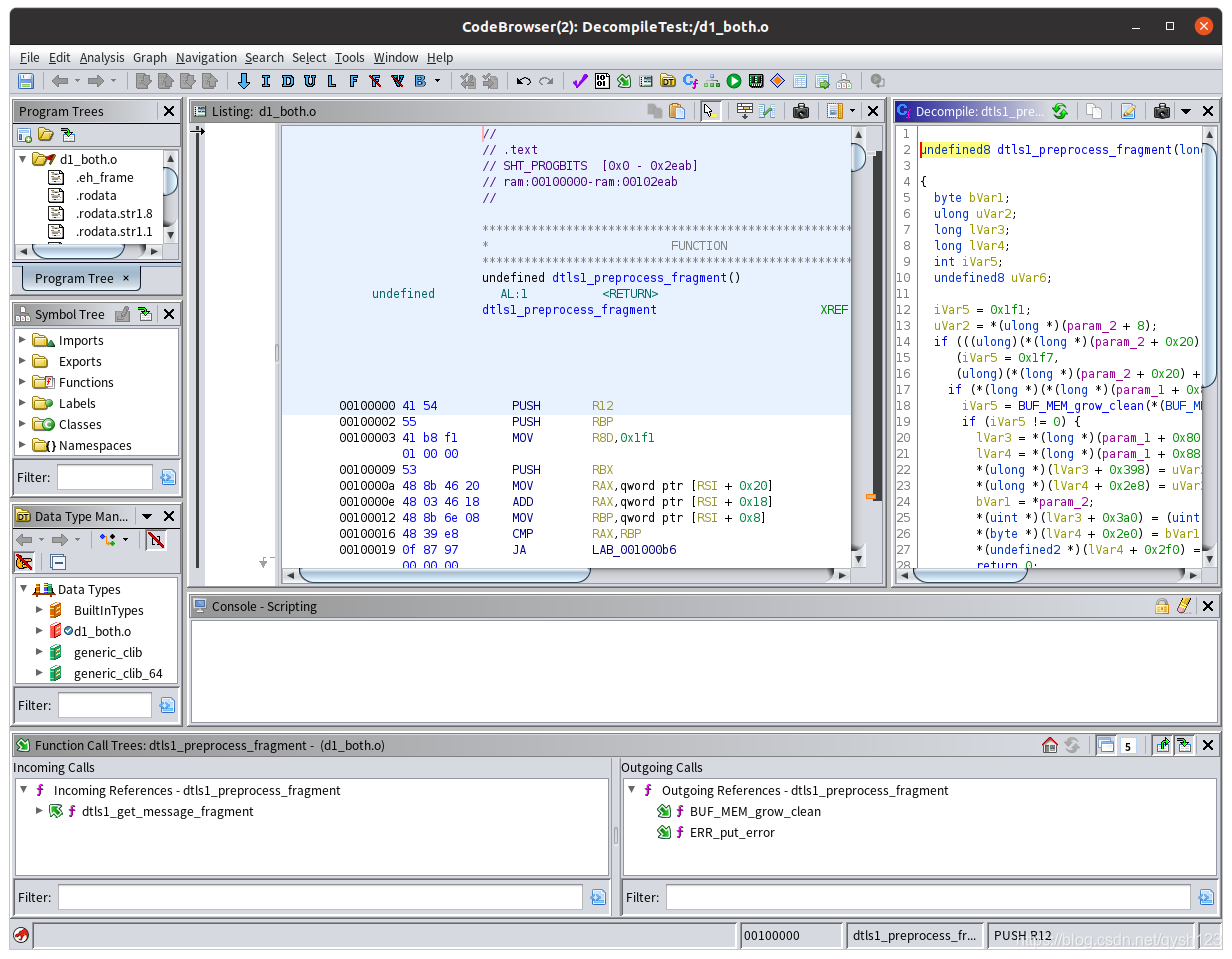This screenshot has width=1232, height=959.
Task: Click the purple checkmark toolbar icon
Action: click(x=580, y=81)
